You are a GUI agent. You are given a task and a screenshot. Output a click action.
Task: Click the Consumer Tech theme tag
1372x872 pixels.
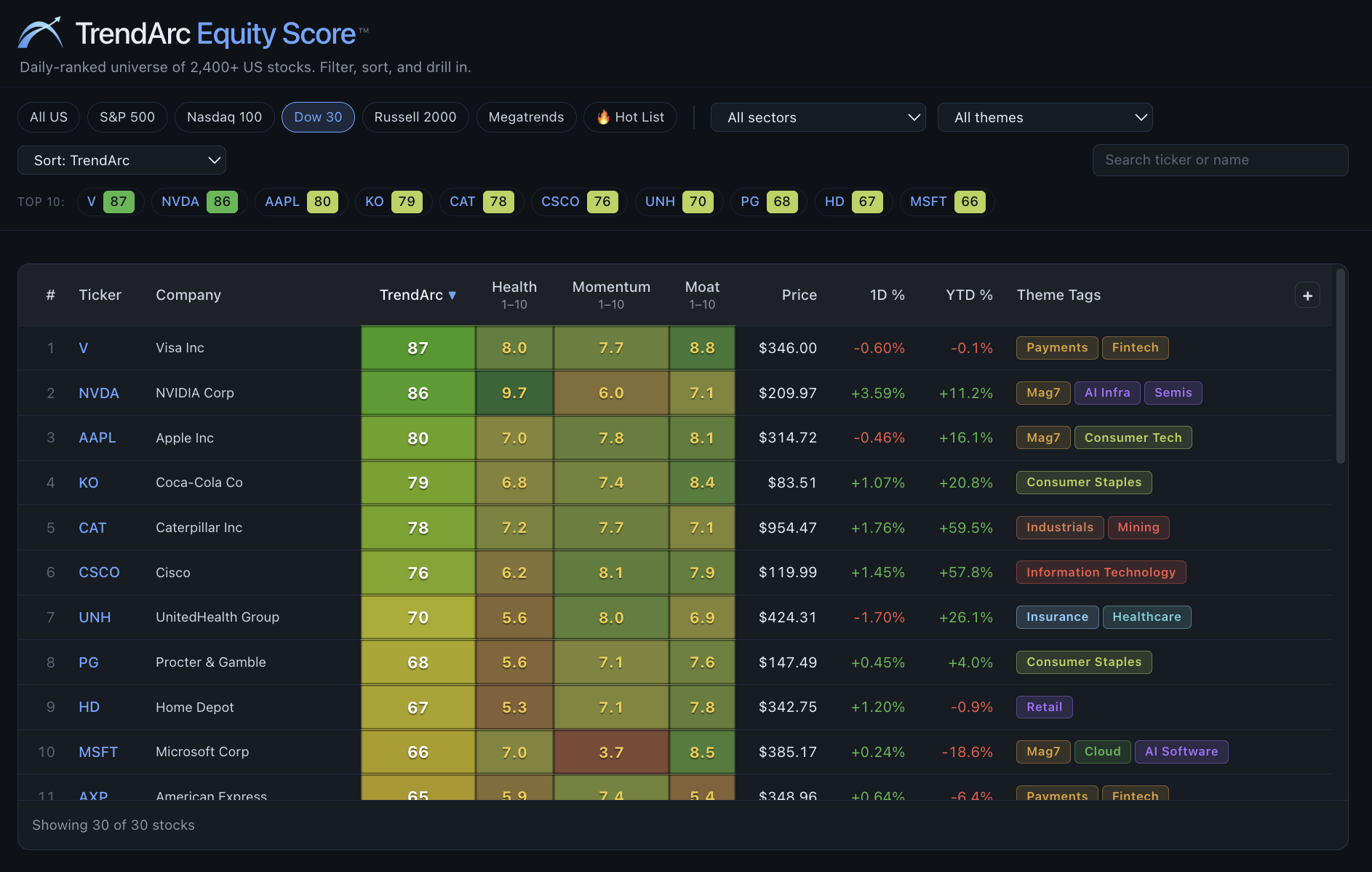tap(1133, 437)
